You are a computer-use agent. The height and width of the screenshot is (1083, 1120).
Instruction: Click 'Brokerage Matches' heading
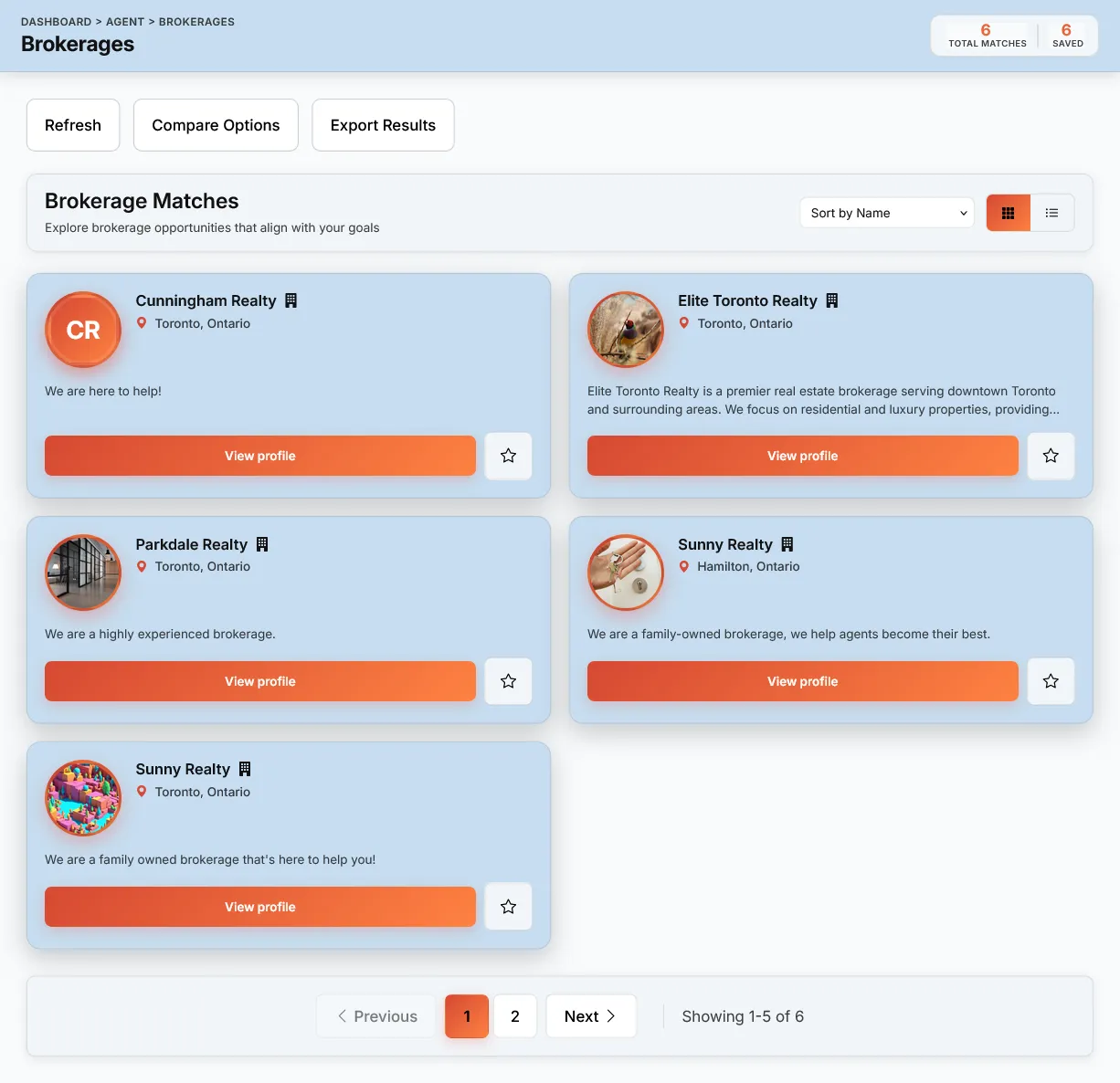point(142,201)
